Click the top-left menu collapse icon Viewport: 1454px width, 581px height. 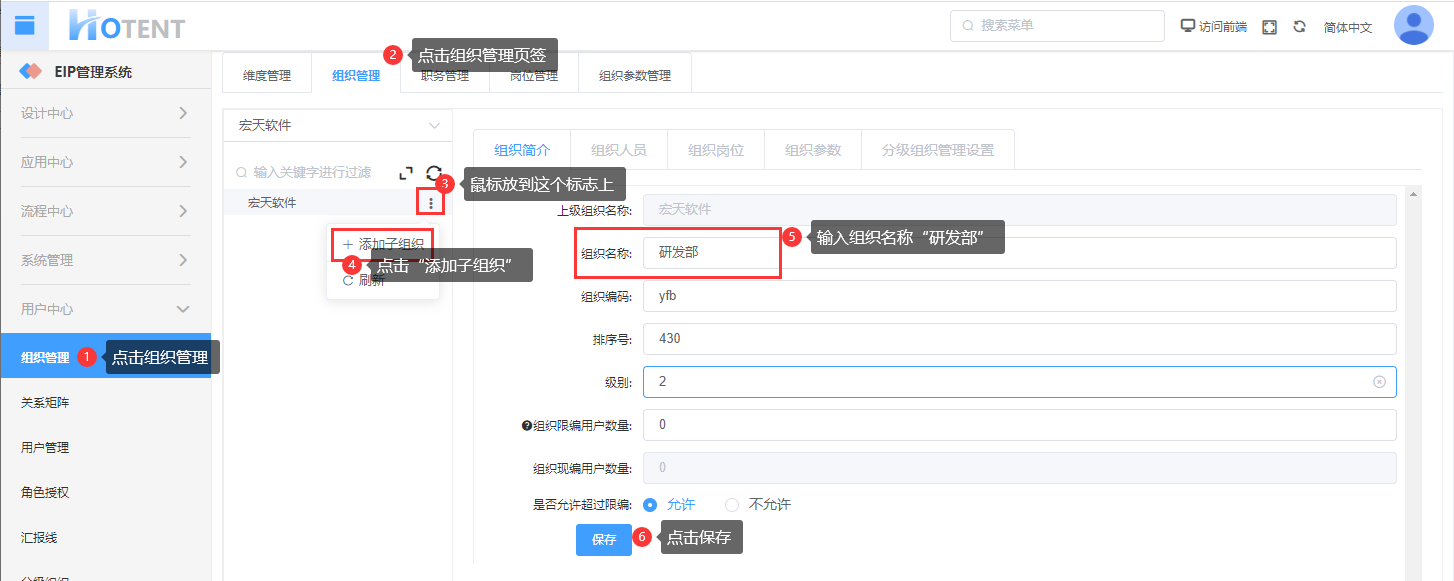tap(25, 26)
